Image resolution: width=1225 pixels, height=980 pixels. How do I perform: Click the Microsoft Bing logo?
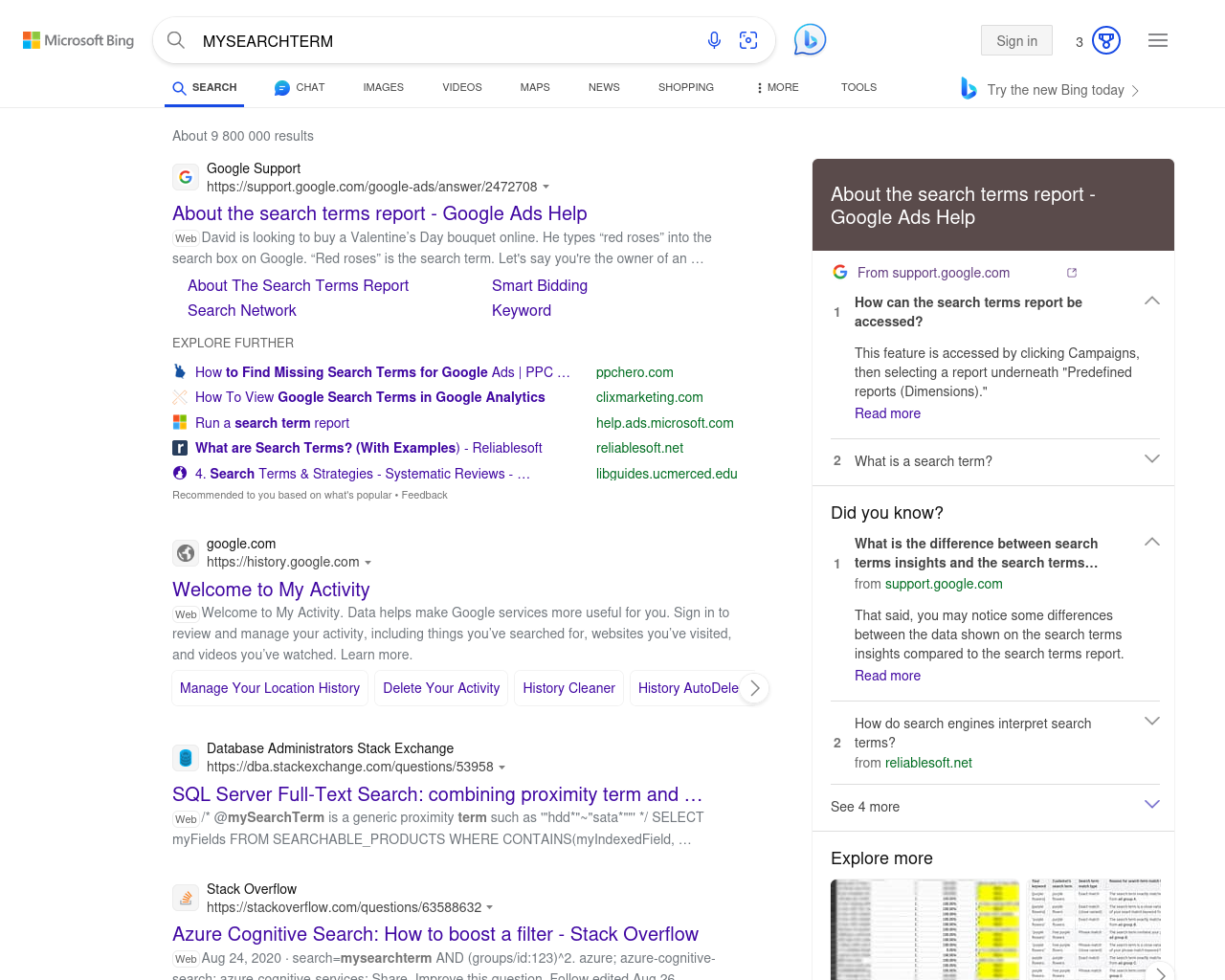coord(78,40)
